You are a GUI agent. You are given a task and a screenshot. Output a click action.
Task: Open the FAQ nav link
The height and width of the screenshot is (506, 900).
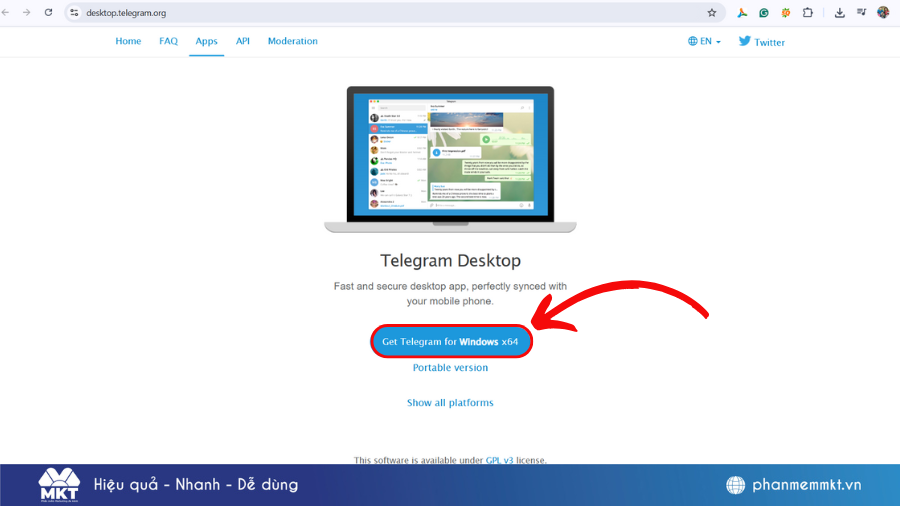[x=168, y=41]
